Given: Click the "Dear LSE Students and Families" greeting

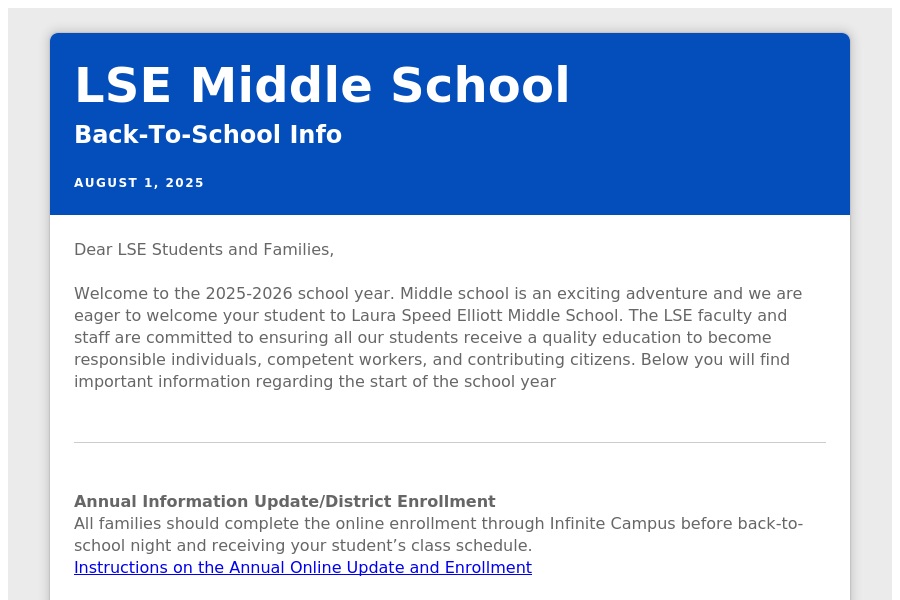Looking at the screenshot, I should (x=204, y=250).
